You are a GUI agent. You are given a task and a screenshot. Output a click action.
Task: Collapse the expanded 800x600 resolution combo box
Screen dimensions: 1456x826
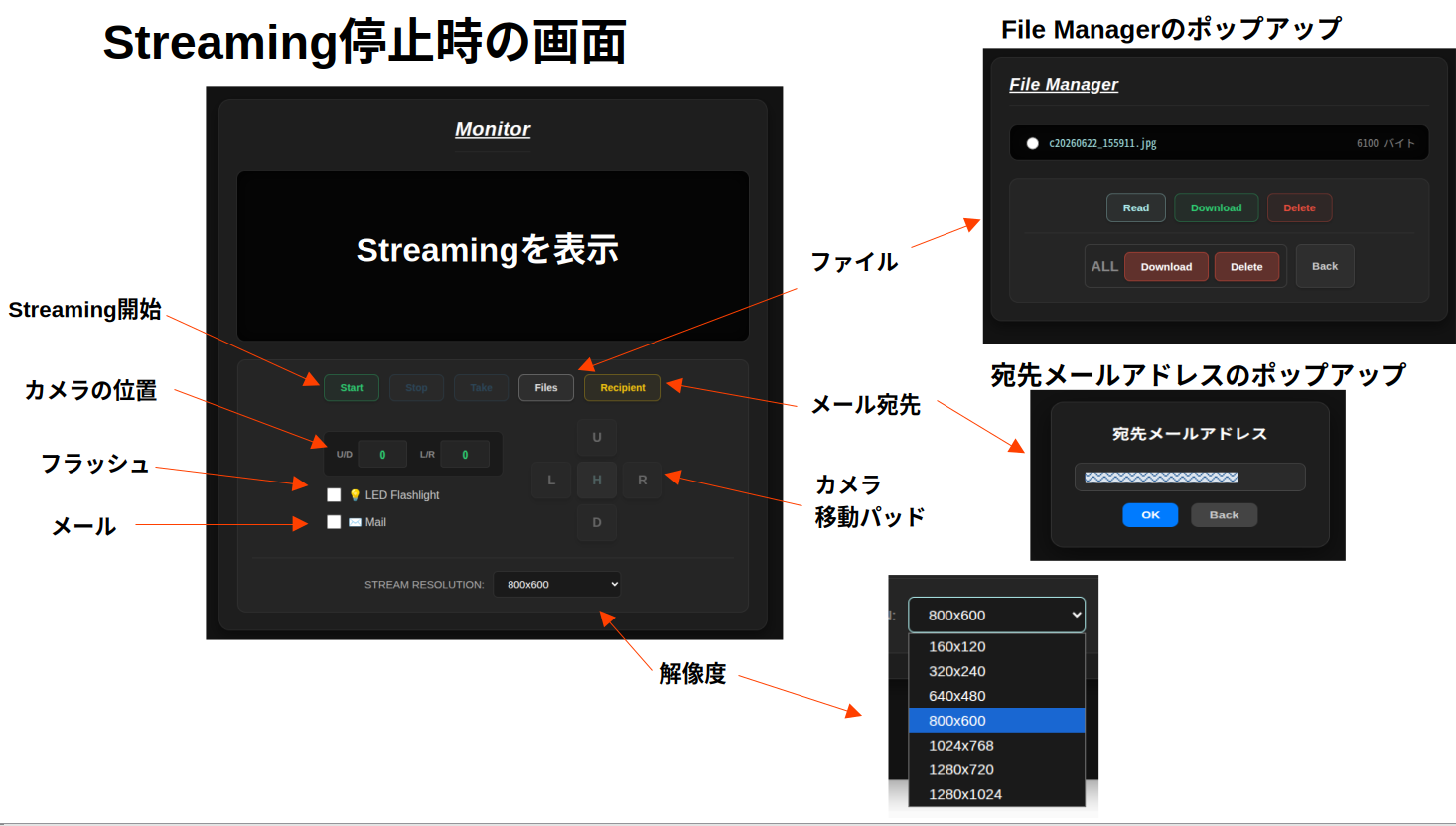point(996,615)
